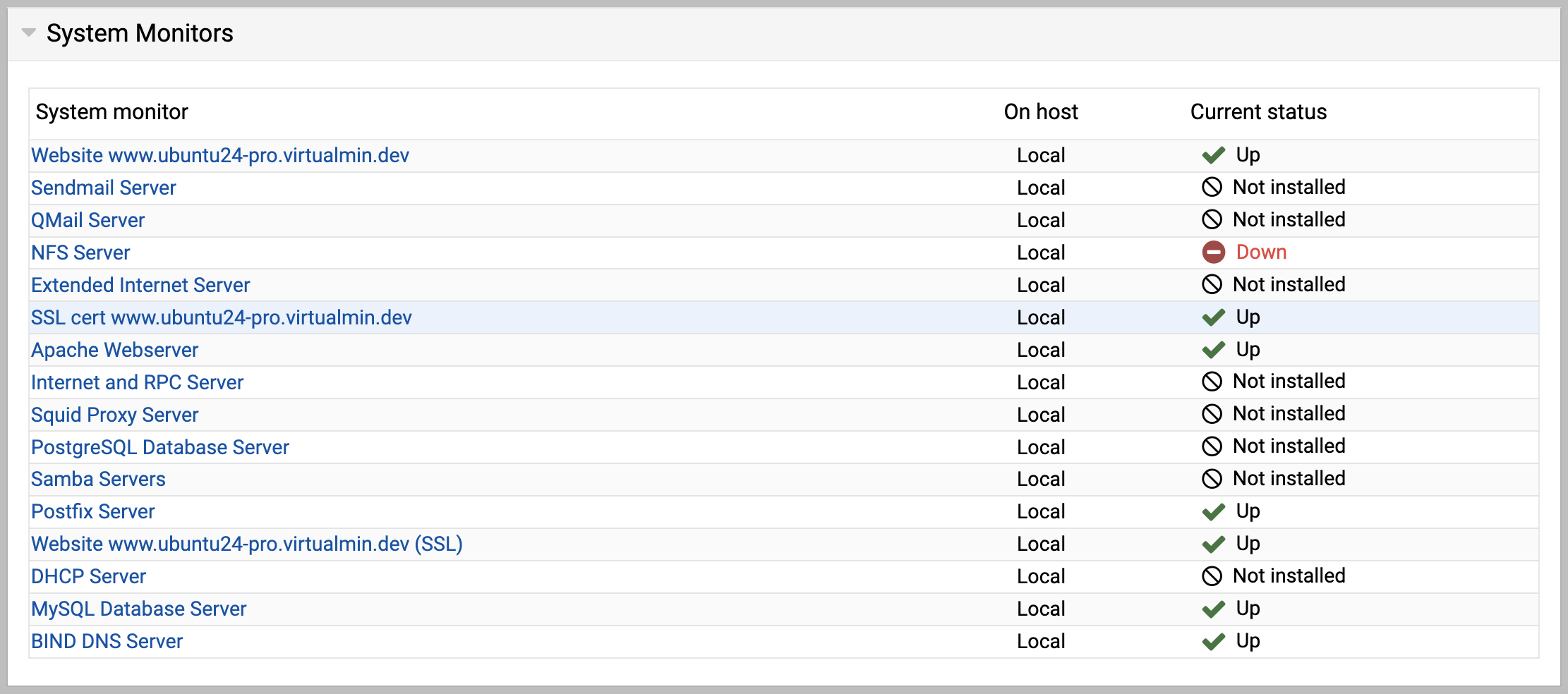This screenshot has width=1568, height=694.
Task: Open the BIND DNS Server monitor
Action: point(107,641)
